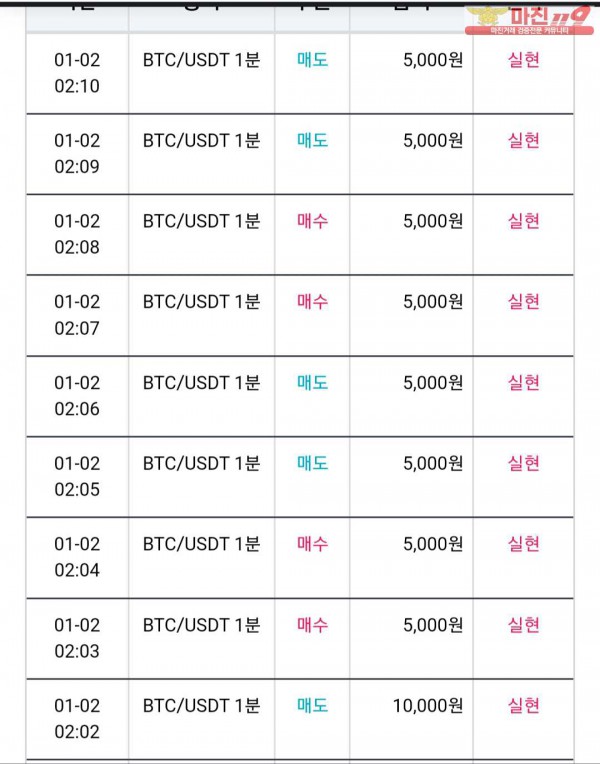Click 매수 label in the 02:08 trade row
This screenshot has width=600, height=764.
[312, 222]
